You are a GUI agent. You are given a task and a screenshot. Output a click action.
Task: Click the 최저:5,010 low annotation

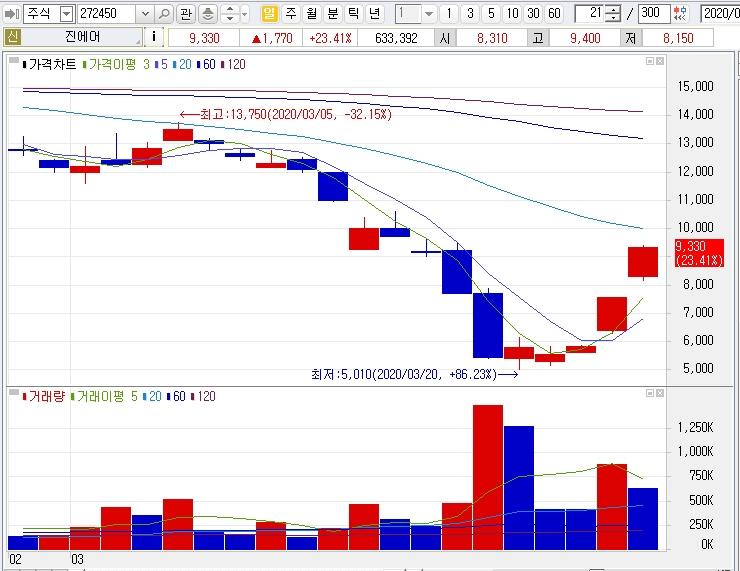pos(415,374)
